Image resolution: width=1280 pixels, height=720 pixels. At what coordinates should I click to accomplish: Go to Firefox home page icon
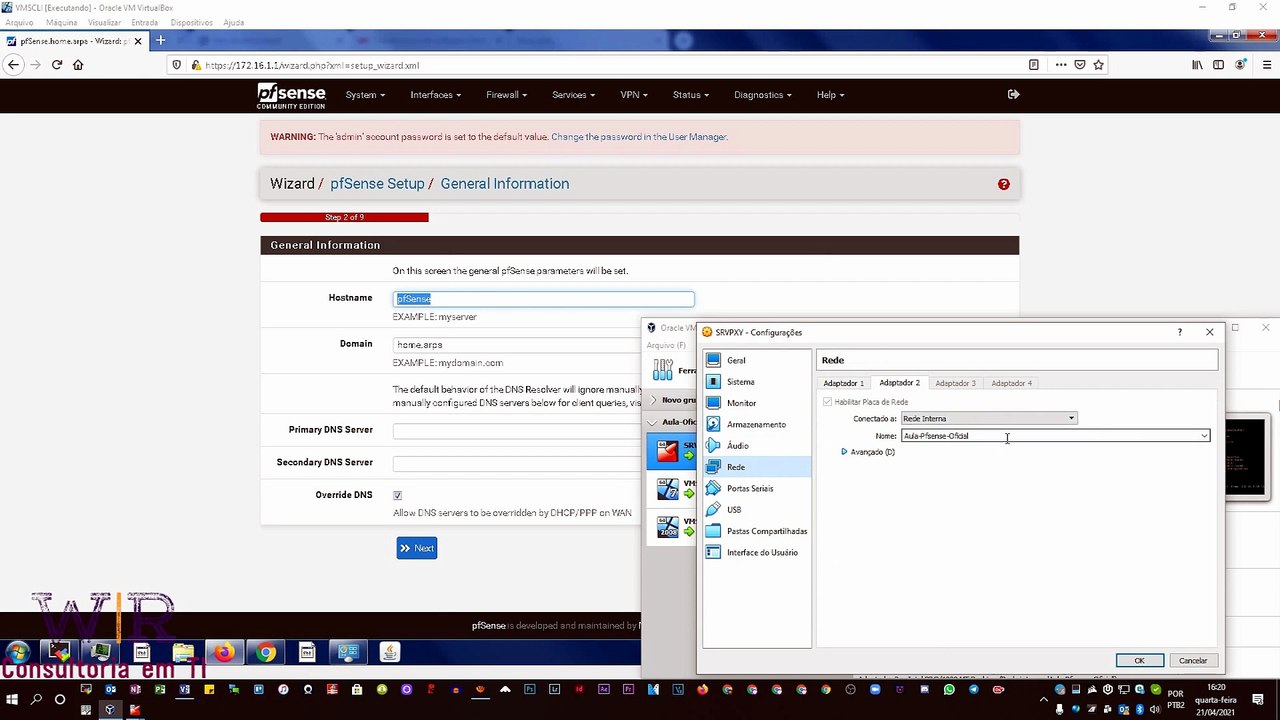78,65
